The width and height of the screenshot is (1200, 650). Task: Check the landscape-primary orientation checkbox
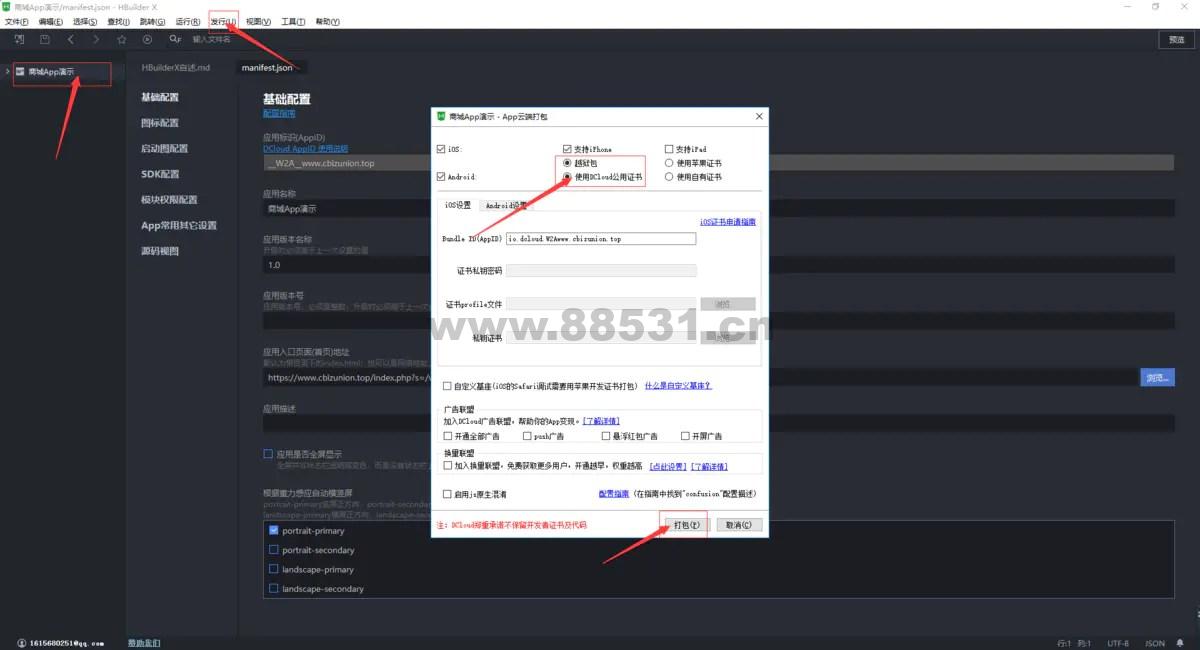[x=274, y=569]
